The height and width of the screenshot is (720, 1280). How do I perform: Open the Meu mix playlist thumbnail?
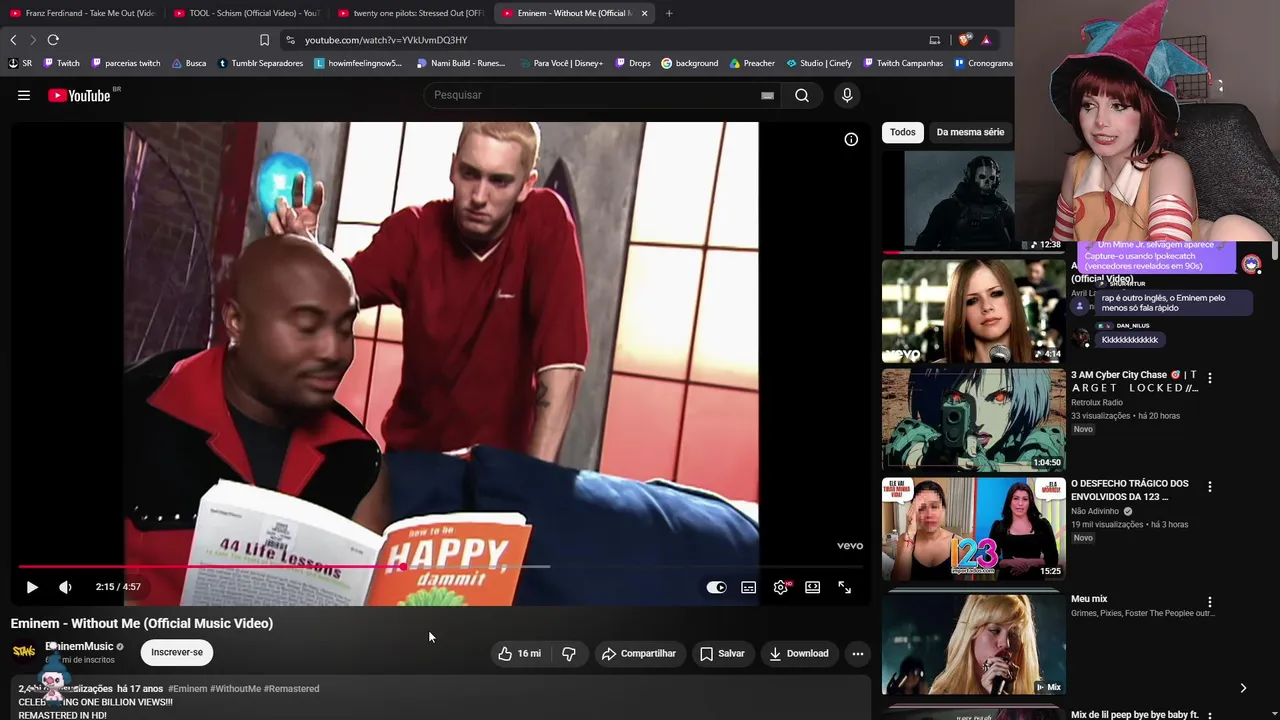pyautogui.click(x=973, y=644)
